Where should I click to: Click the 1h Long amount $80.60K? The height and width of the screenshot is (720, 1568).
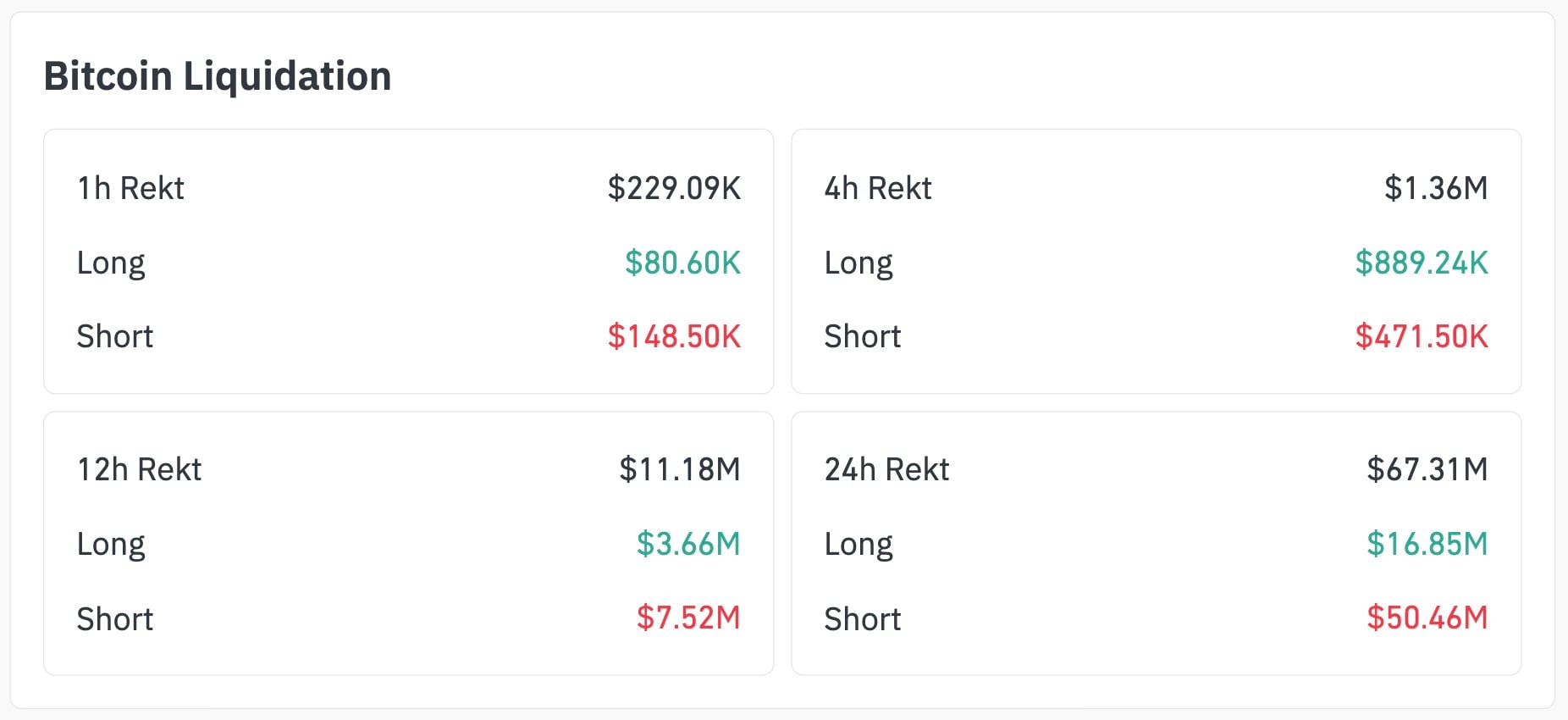point(682,263)
